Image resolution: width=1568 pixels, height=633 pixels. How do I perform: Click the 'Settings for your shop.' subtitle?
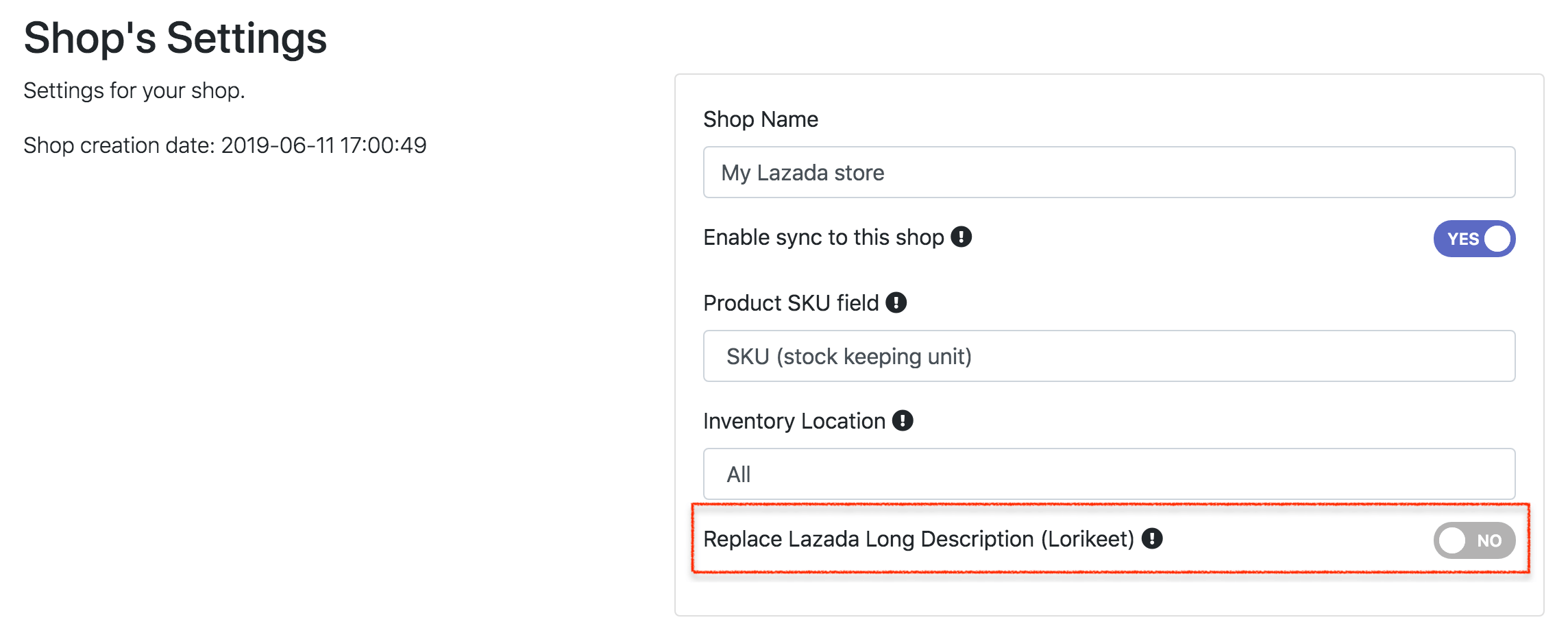(134, 91)
